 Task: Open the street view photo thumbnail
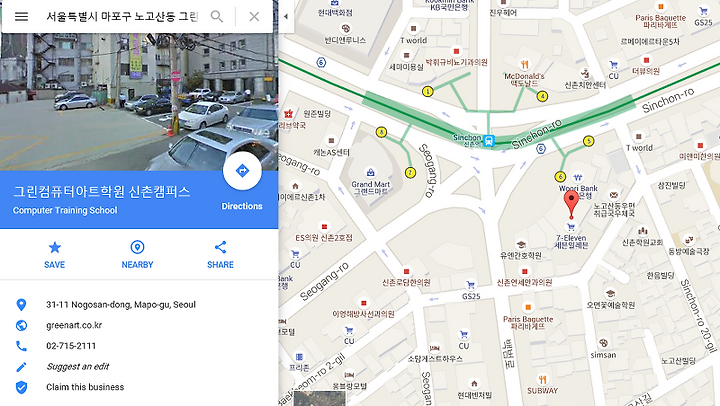pos(139,101)
